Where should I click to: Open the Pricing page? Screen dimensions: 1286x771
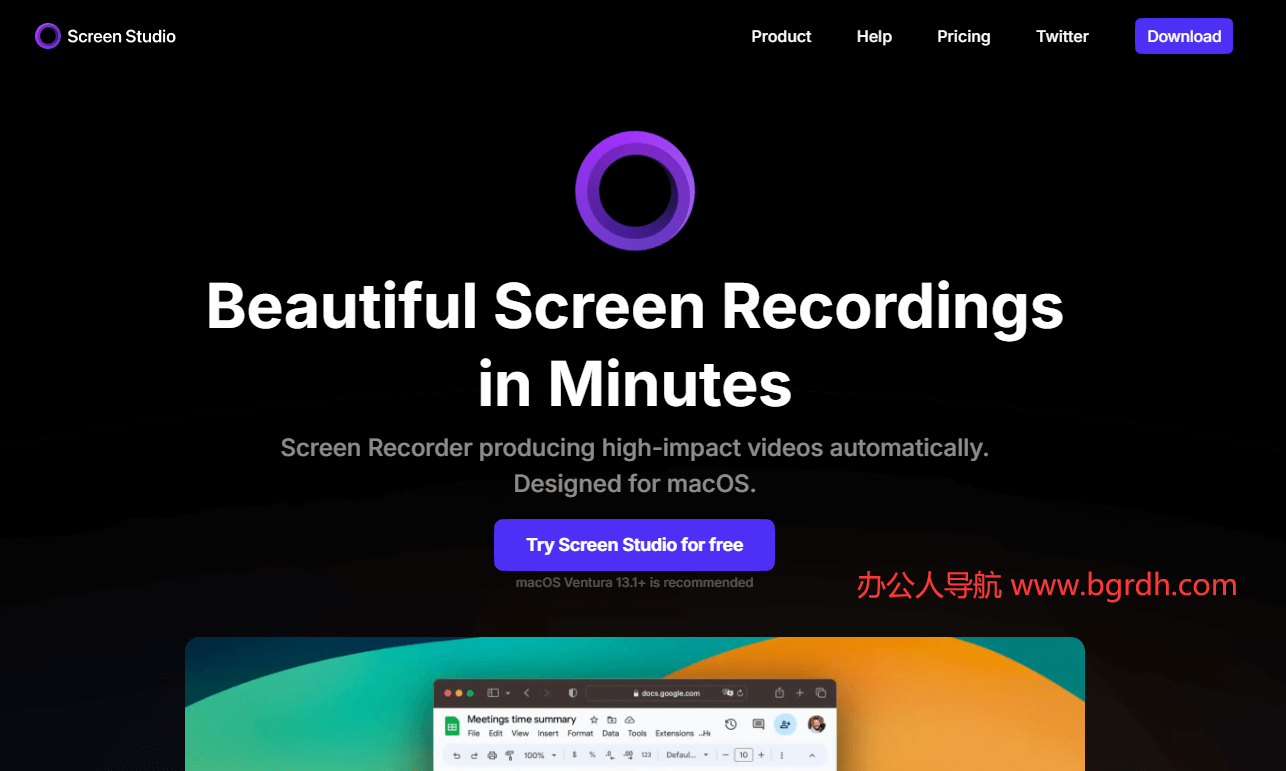coord(962,36)
